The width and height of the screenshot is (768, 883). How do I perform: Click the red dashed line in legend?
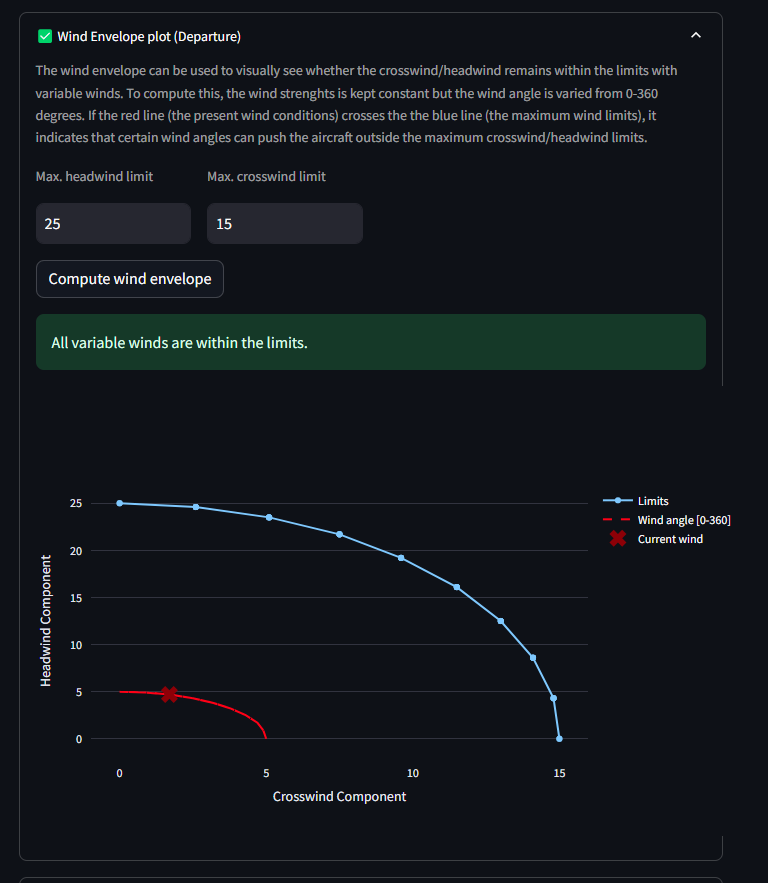click(617, 520)
